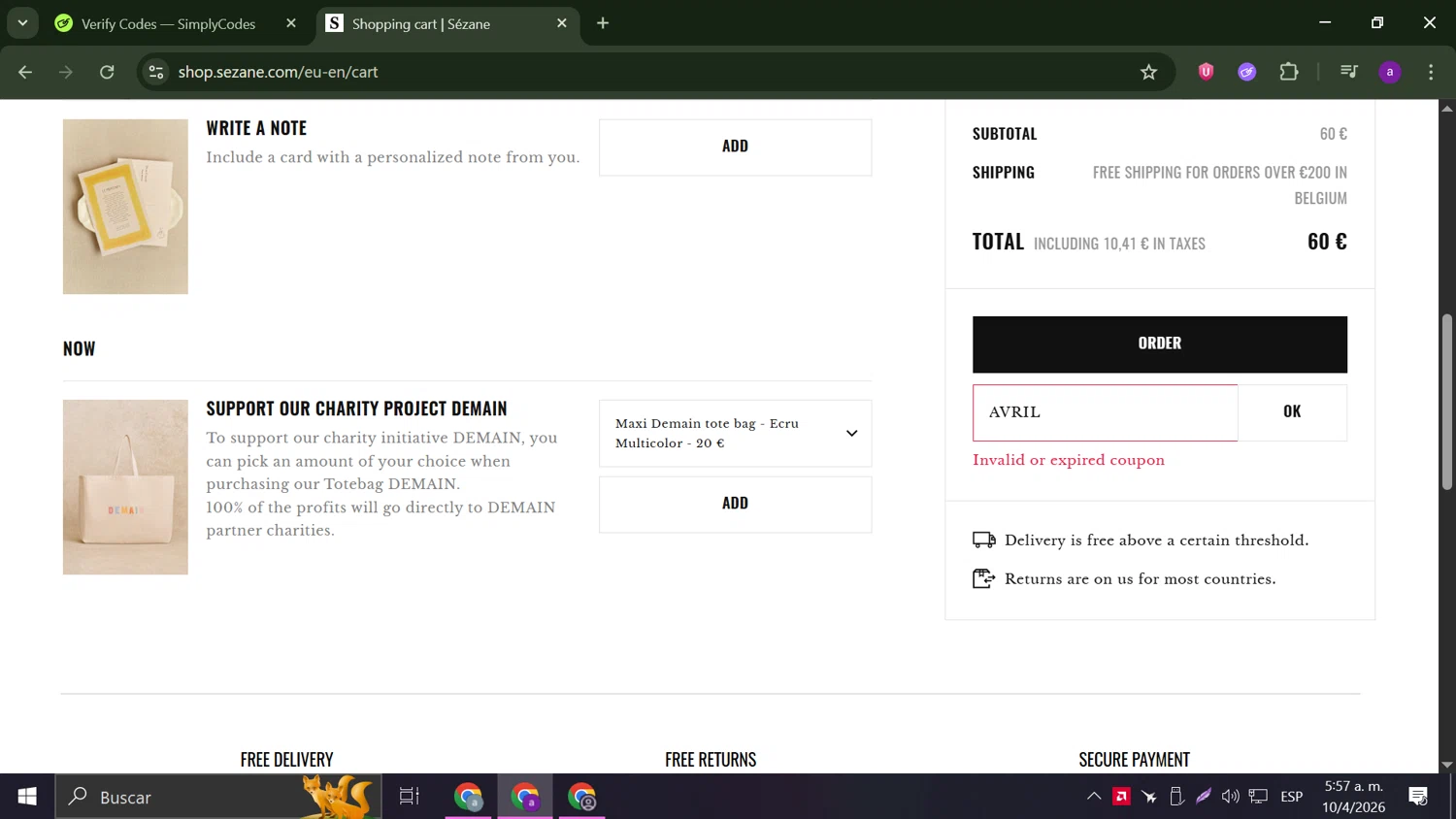This screenshot has width=1456, height=819.
Task: View site information icon in address bar
Action: (x=156, y=72)
